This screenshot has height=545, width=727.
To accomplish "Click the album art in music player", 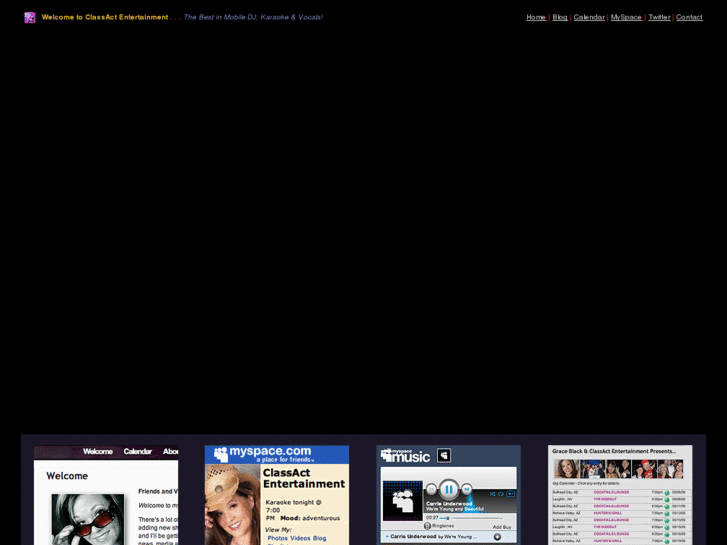I will click(402, 501).
